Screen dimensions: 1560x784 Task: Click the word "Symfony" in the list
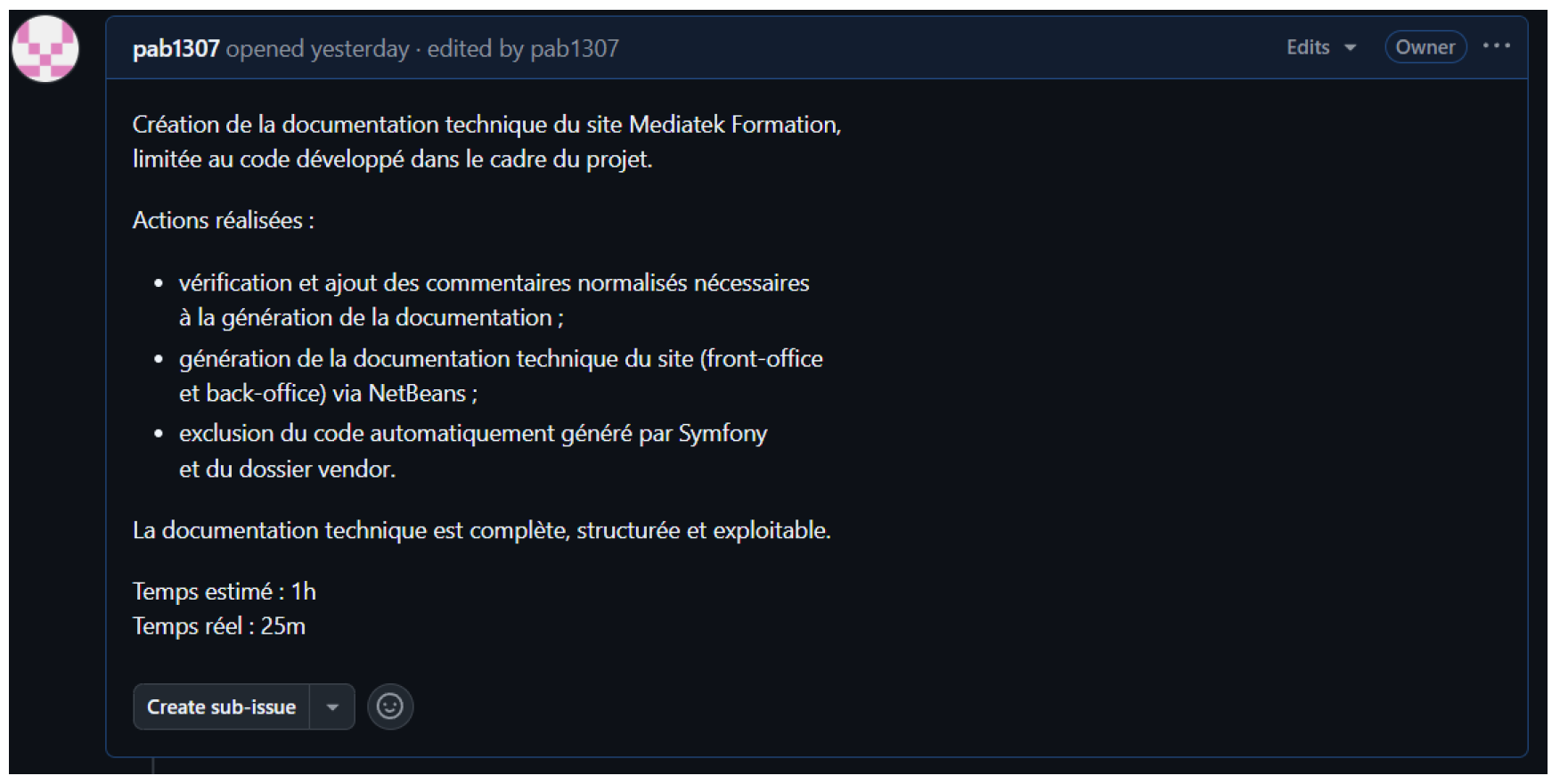click(x=723, y=434)
